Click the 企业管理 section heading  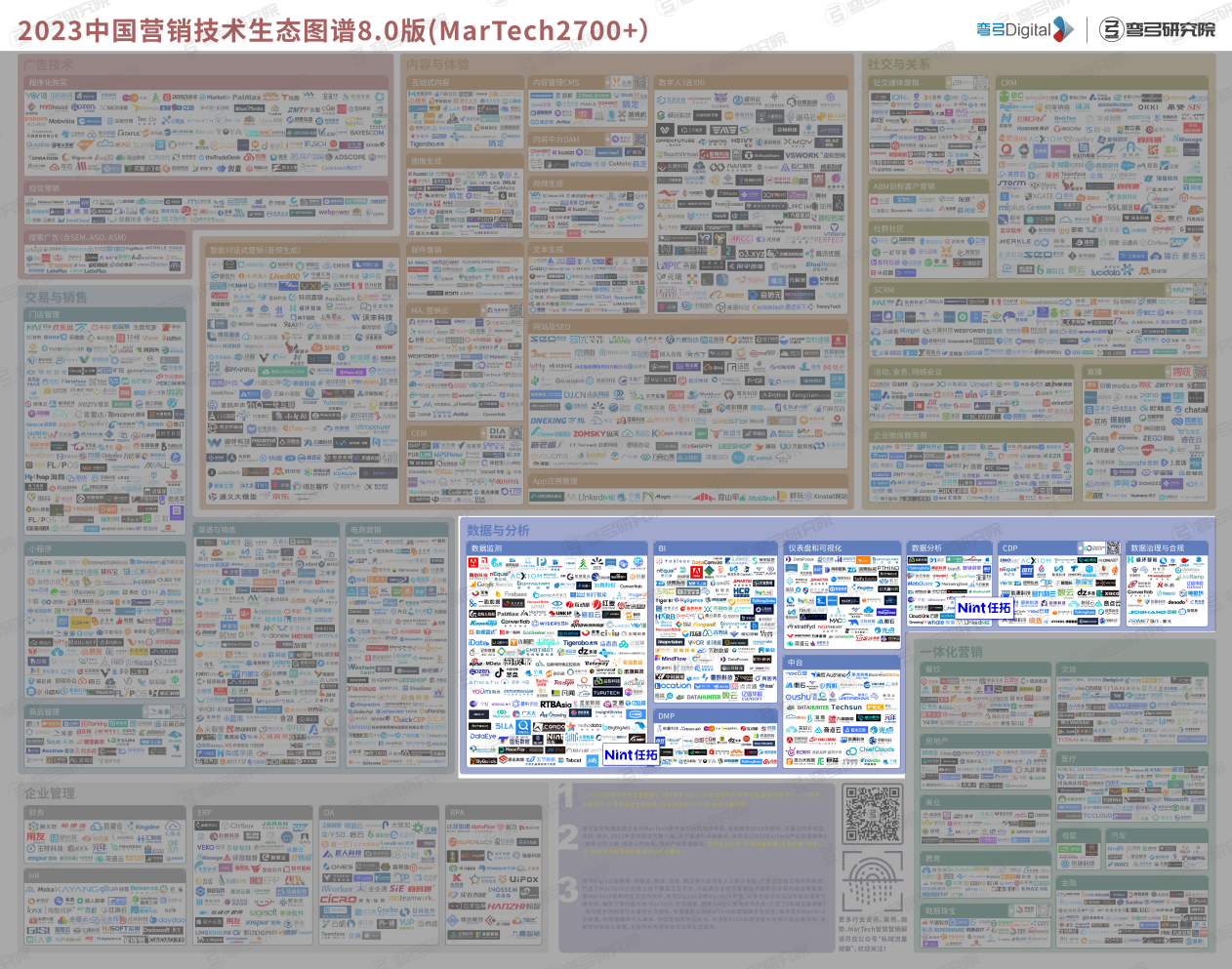49,792
